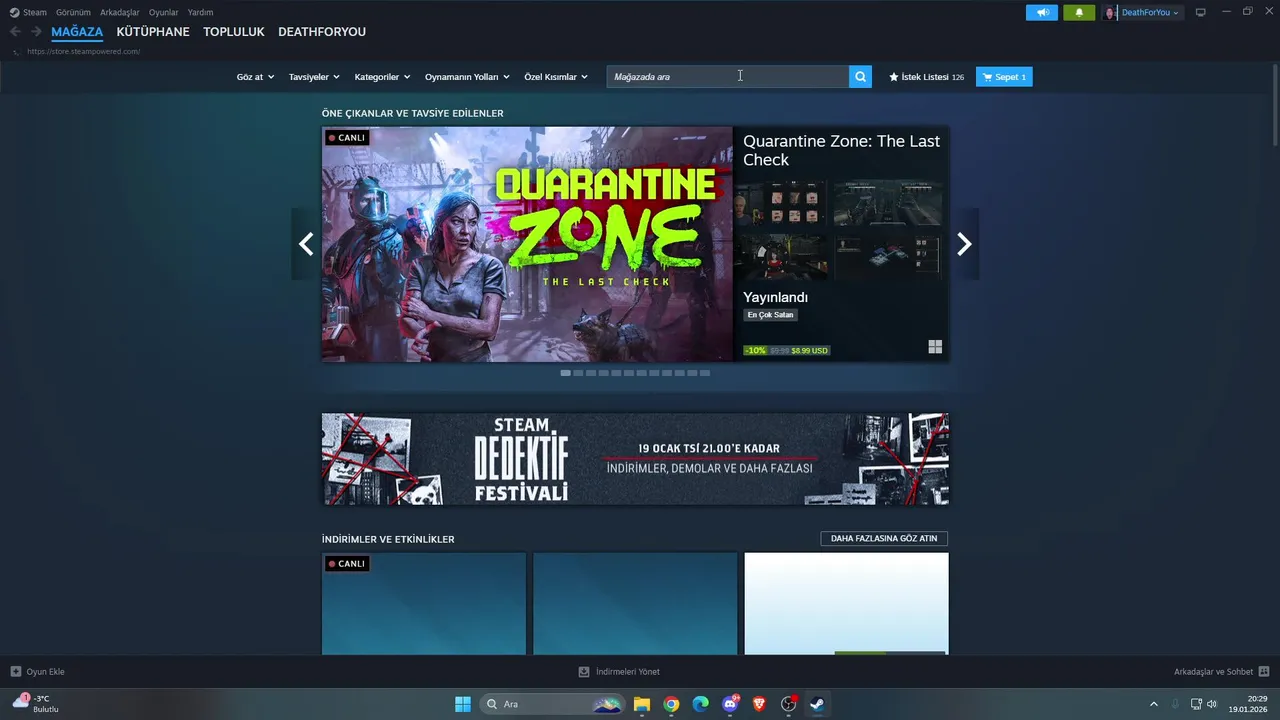1280x720 pixels.
Task: Open the Arkadaşlar menu
Action: point(119,13)
